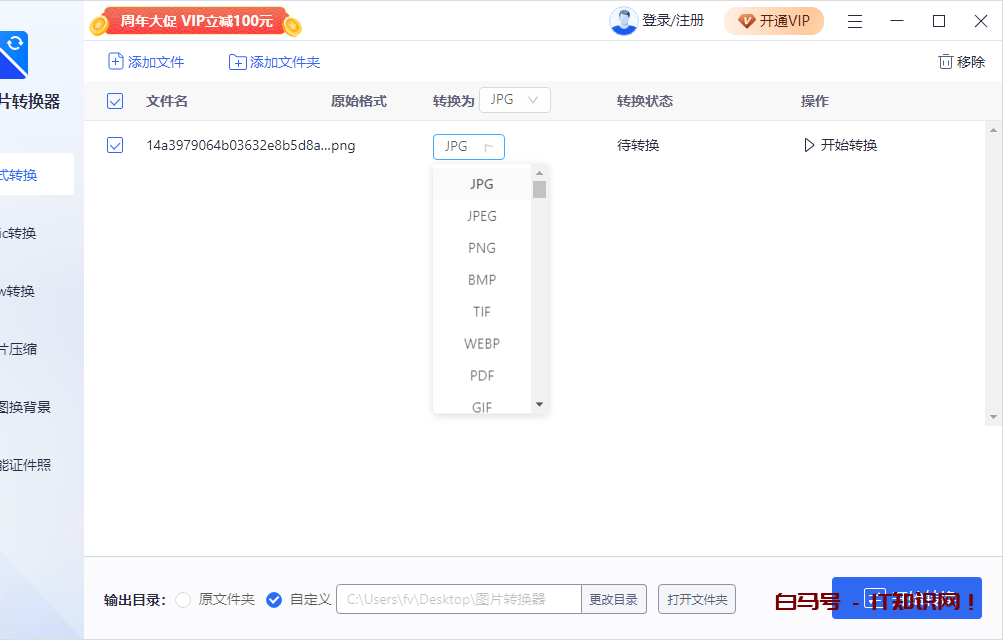Click the format list scrollbar thumb
Screen dimensions: 1003x640
tap(539, 189)
